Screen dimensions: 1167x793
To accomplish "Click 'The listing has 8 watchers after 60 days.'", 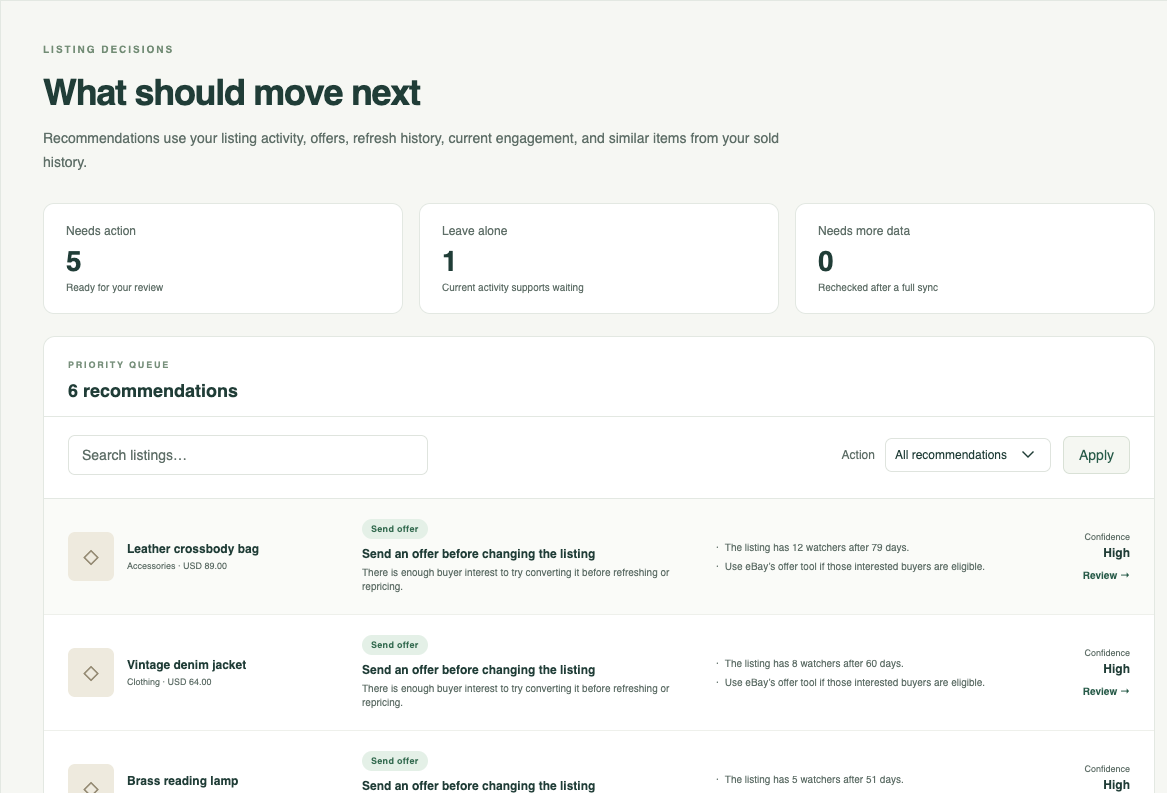I will [x=813, y=663].
